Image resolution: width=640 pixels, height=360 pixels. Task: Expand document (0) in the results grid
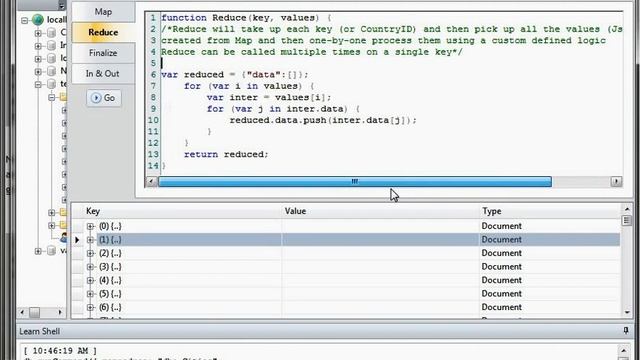(x=90, y=226)
